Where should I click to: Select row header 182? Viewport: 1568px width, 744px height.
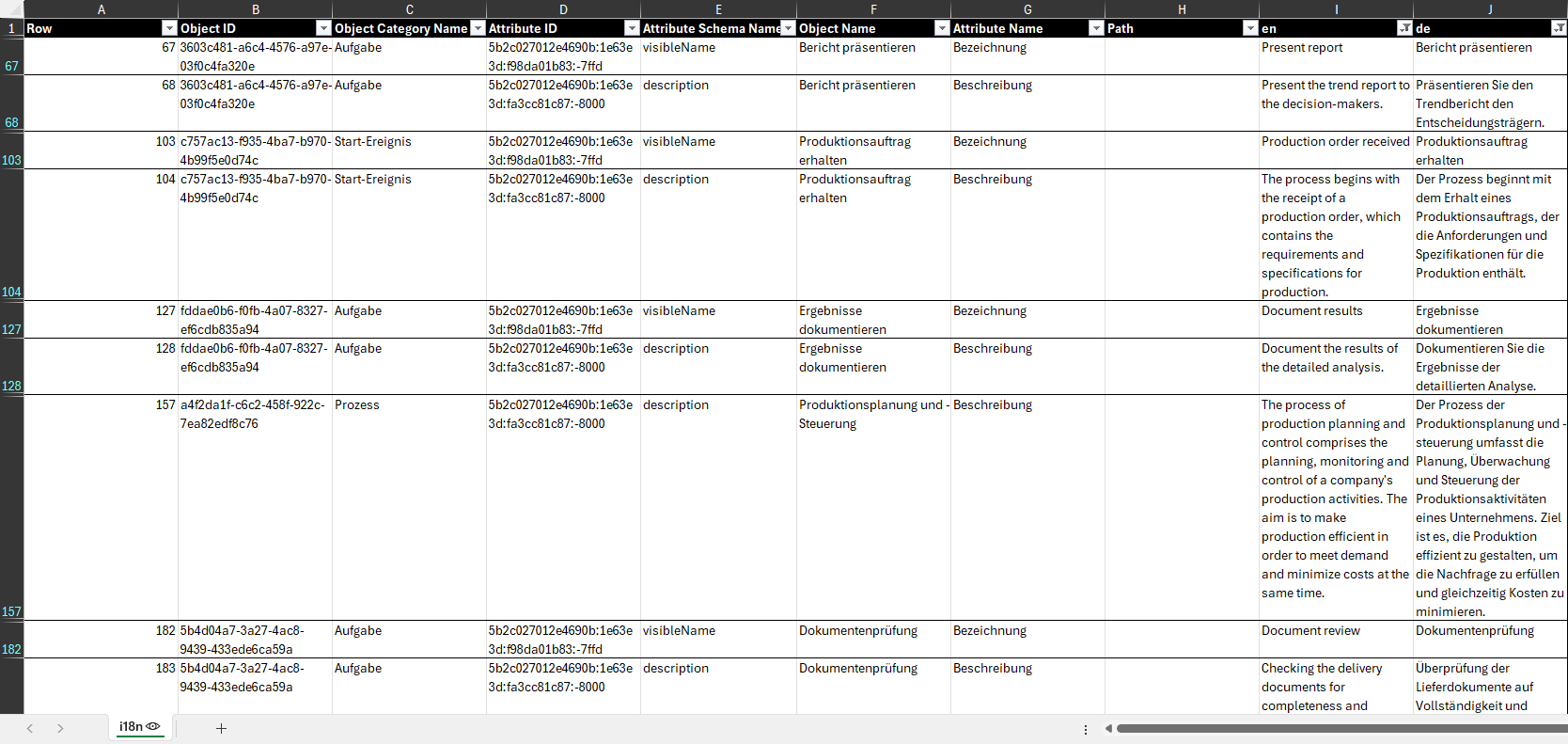(x=11, y=640)
